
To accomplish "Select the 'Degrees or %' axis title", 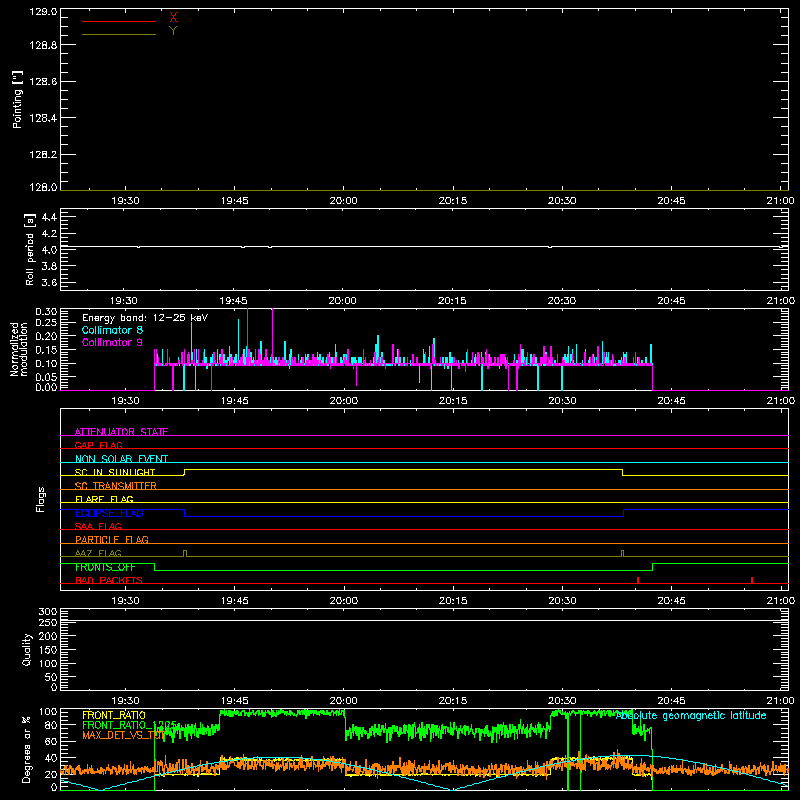I will click(27, 750).
